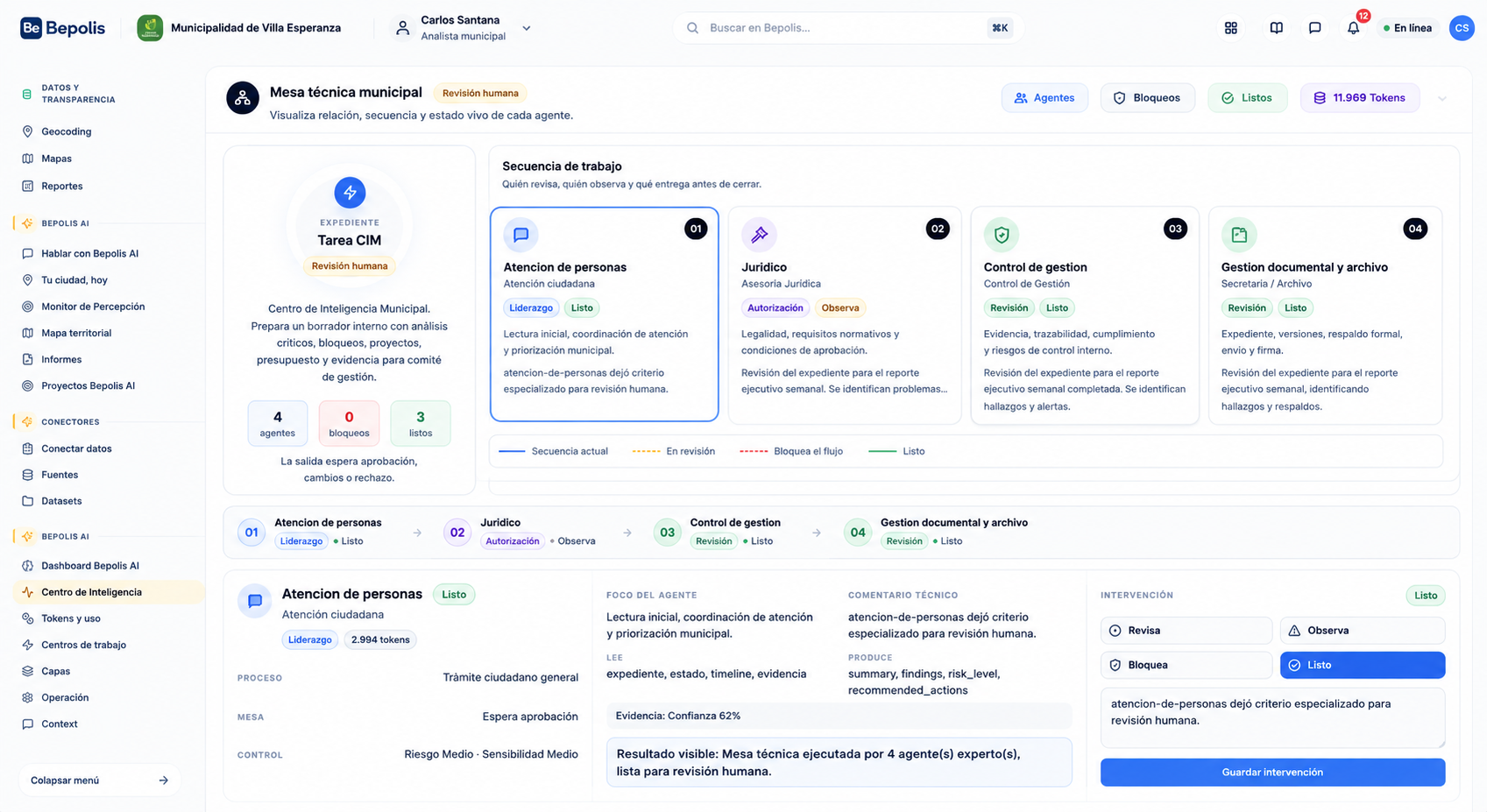Click the 0 bloqueos counter tile
Viewport: 1487px width, 812px height.
pos(349,423)
